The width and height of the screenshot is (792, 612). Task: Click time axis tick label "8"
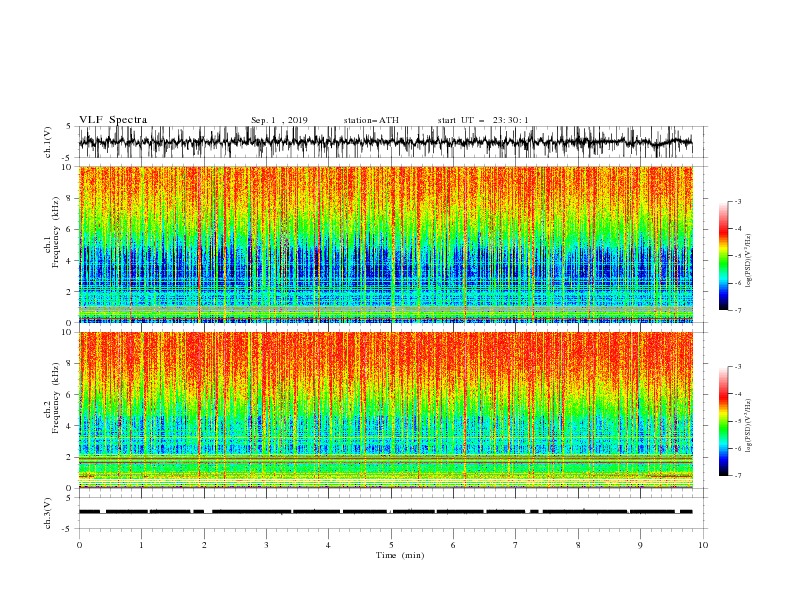(x=578, y=545)
